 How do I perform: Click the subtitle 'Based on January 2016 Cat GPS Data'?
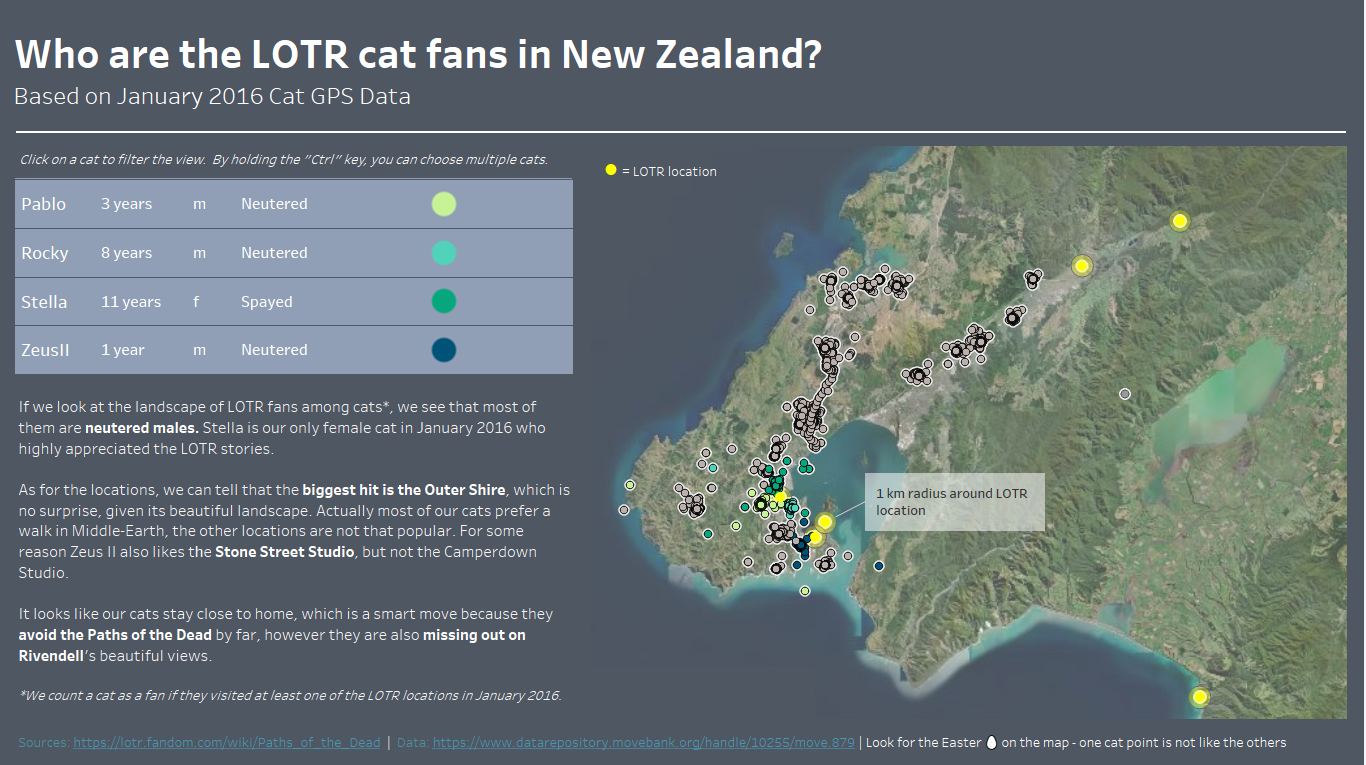click(x=213, y=97)
